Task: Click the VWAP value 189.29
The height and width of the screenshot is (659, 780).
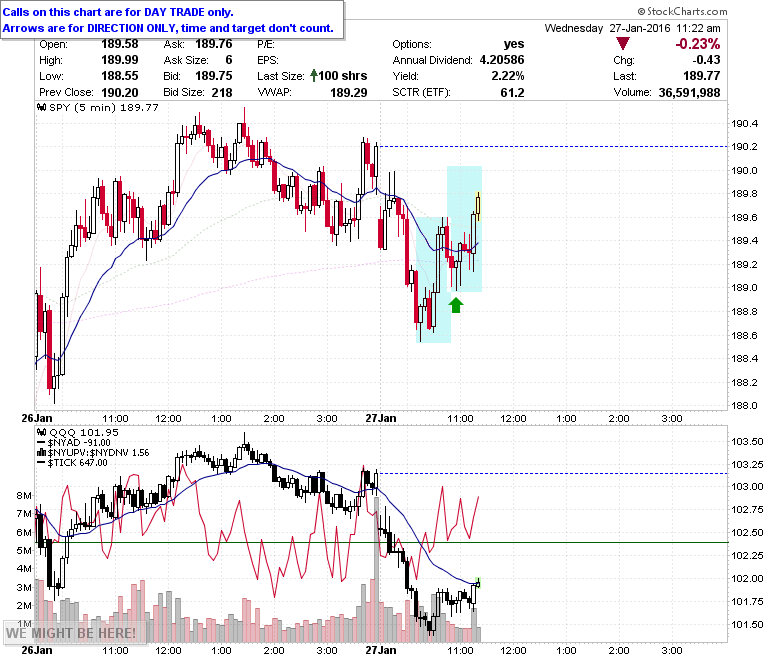Action: pos(349,93)
